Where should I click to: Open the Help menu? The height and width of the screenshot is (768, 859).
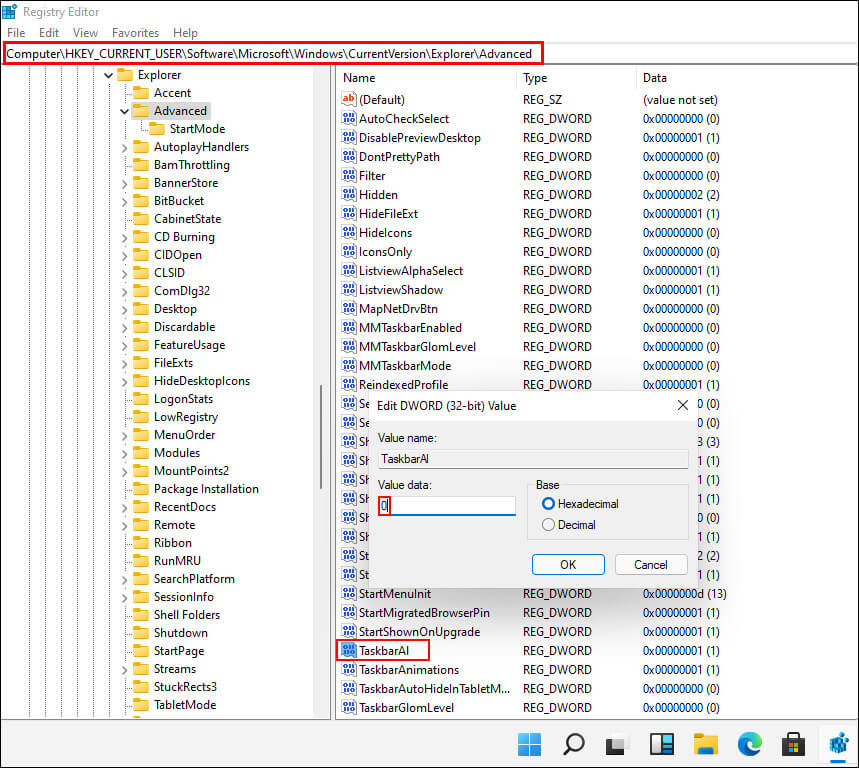click(185, 33)
